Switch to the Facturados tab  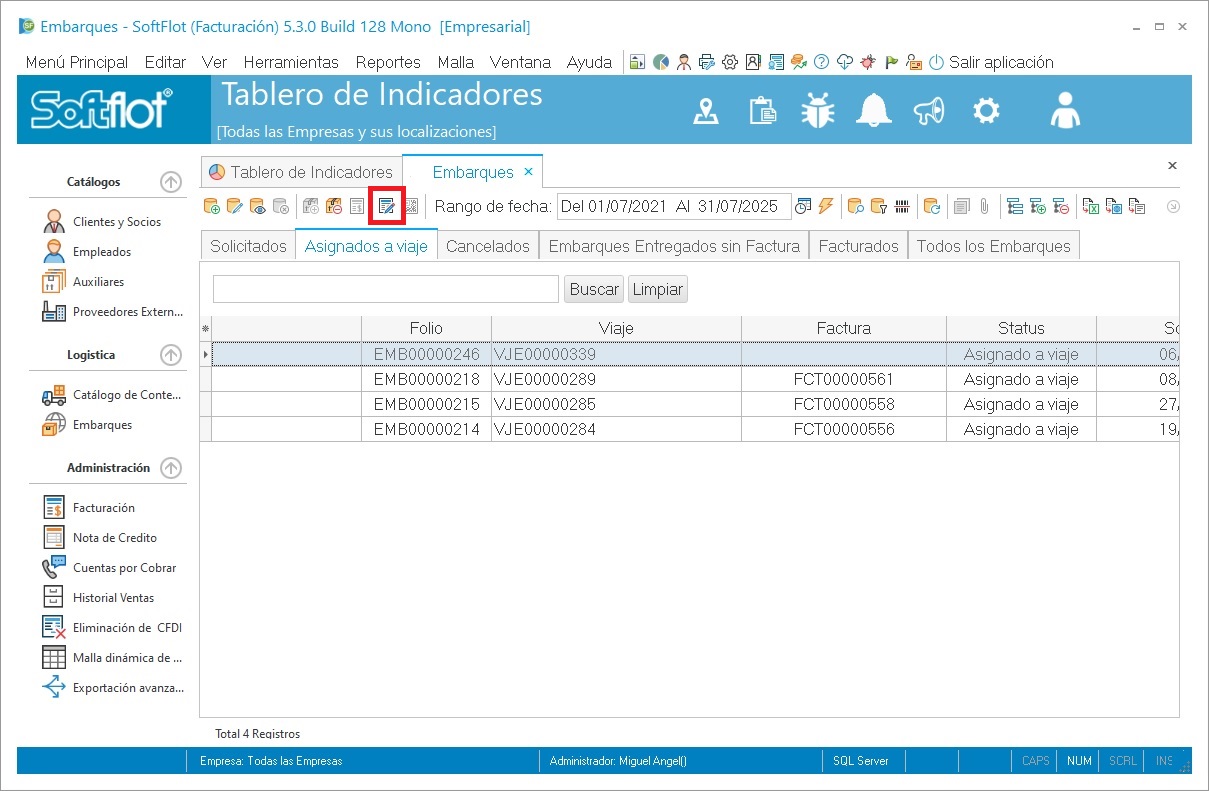point(858,246)
